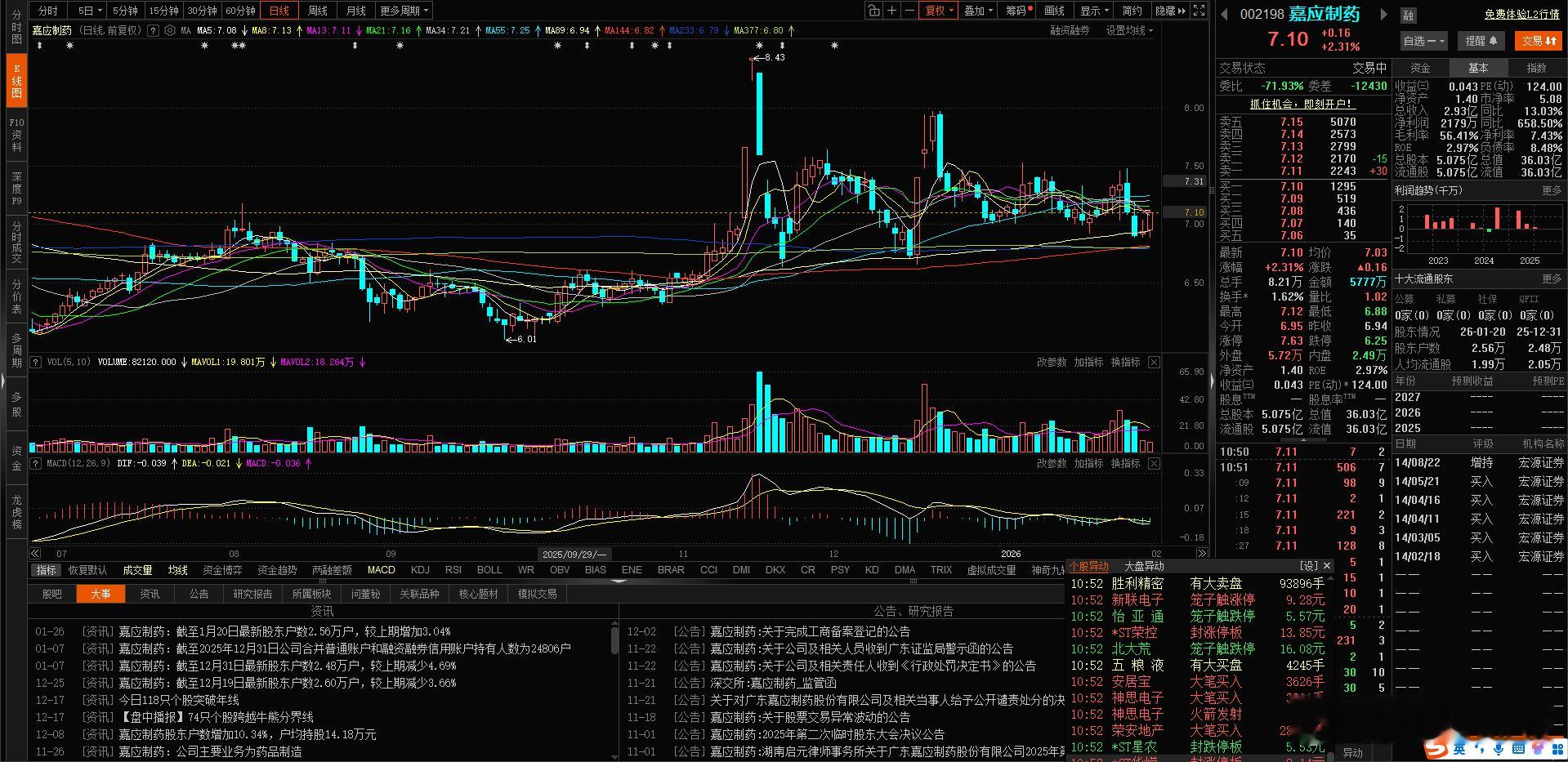Open help for the MACD indicator

pyautogui.click(x=36, y=463)
